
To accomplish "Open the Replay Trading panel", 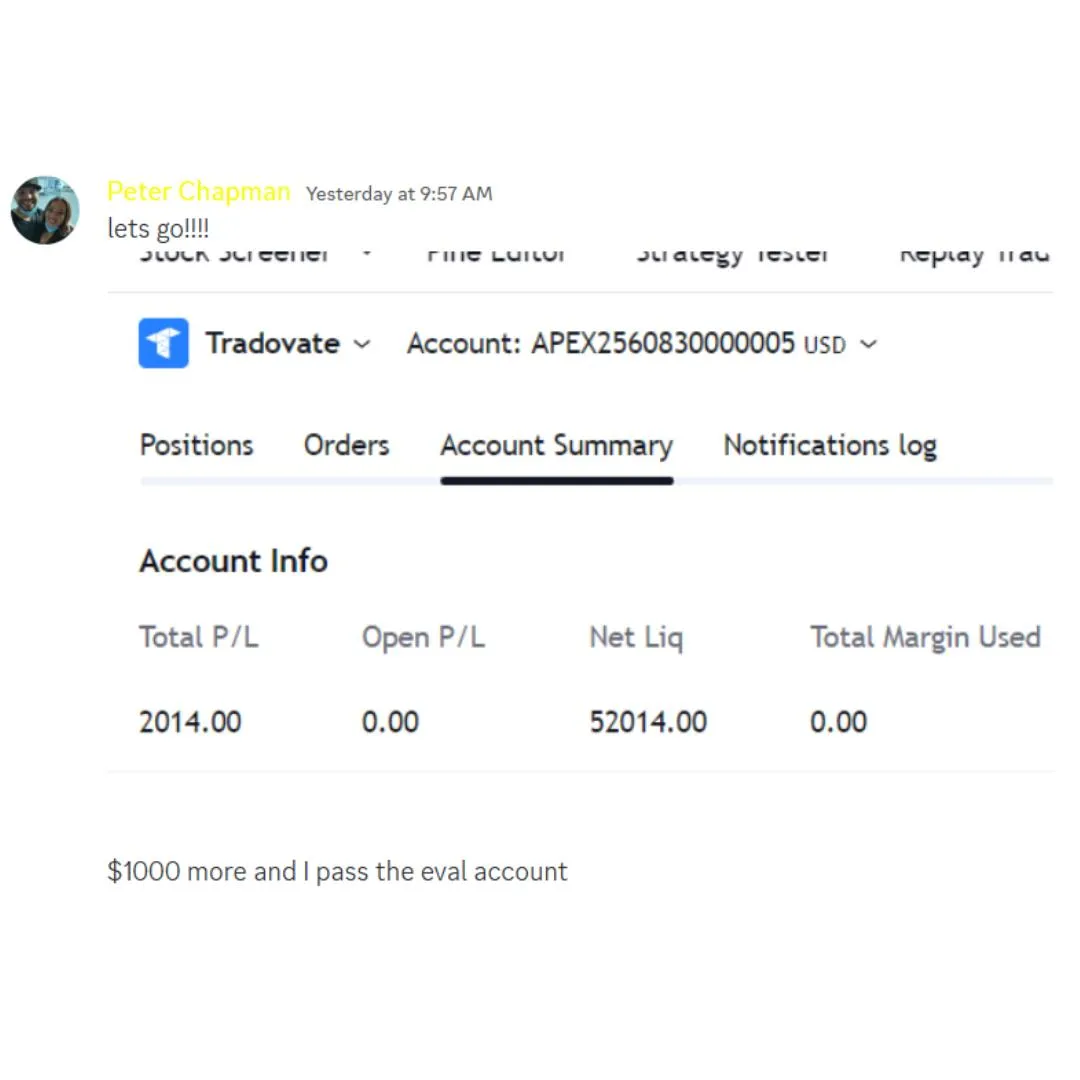I will (x=975, y=256).
